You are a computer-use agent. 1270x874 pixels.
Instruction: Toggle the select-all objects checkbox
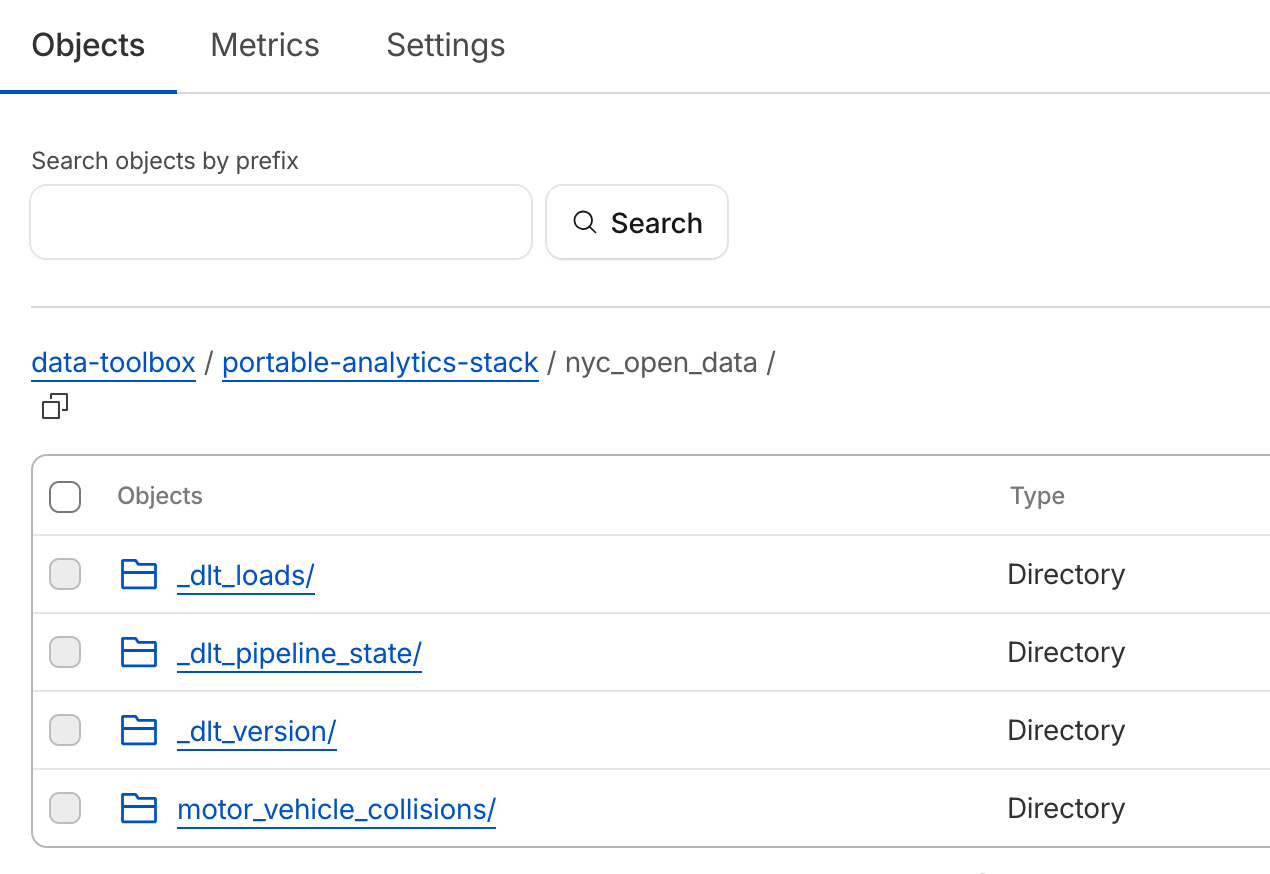tap(65, 496)
